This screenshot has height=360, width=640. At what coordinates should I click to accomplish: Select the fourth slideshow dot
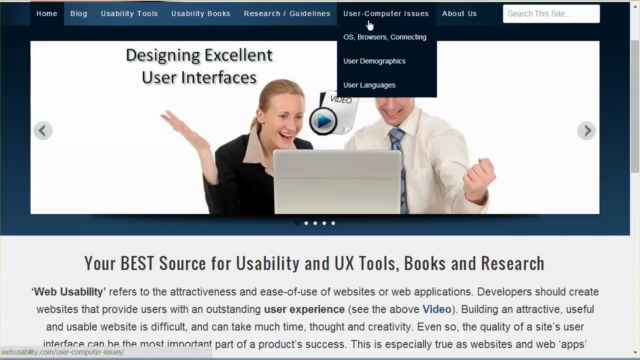324,223
